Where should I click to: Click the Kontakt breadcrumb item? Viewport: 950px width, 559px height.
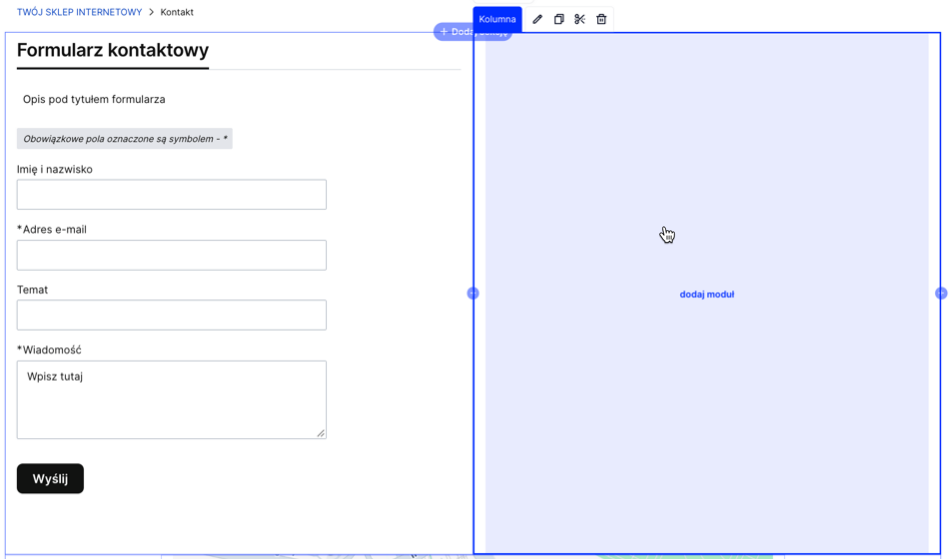pyautogui.click(x=177, y=13)
